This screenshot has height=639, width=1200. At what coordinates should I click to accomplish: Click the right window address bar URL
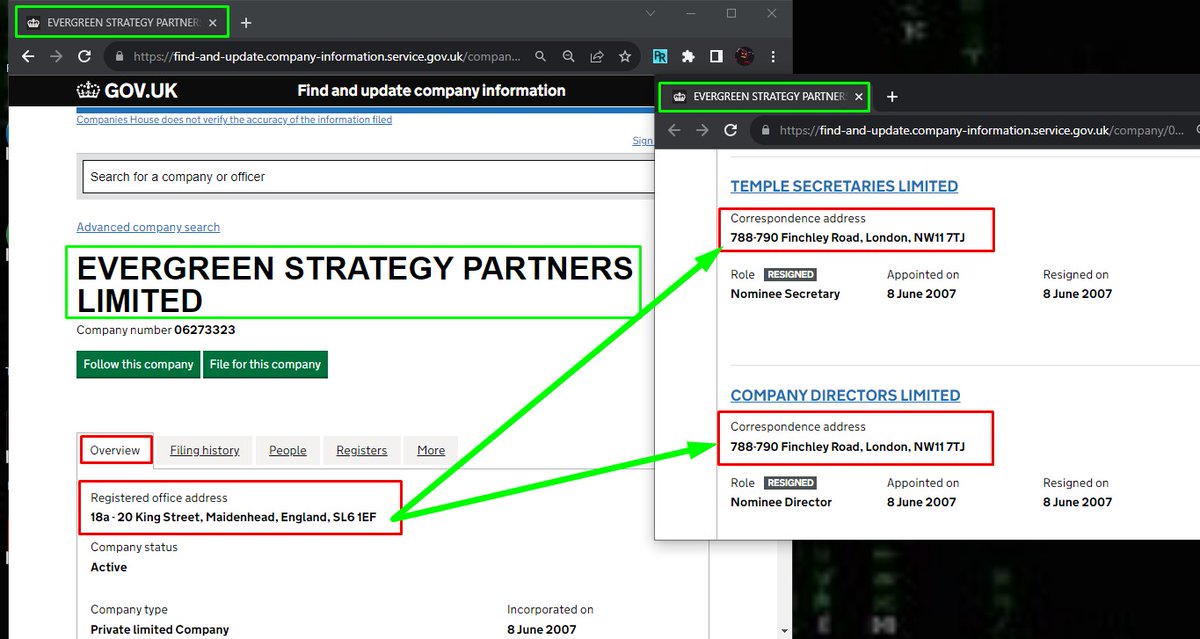pyautogui.click(x=980, y=130)
